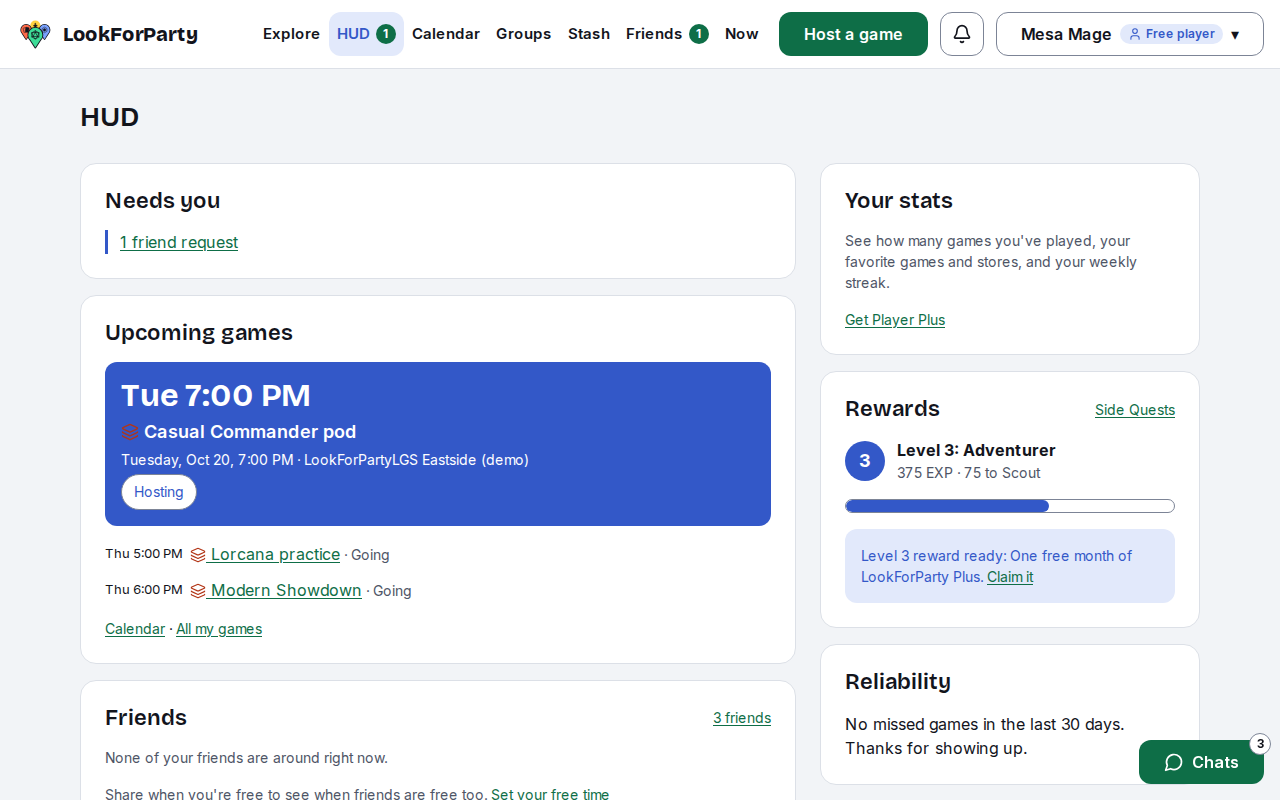Open the Groups nav item

coord(523,34)
